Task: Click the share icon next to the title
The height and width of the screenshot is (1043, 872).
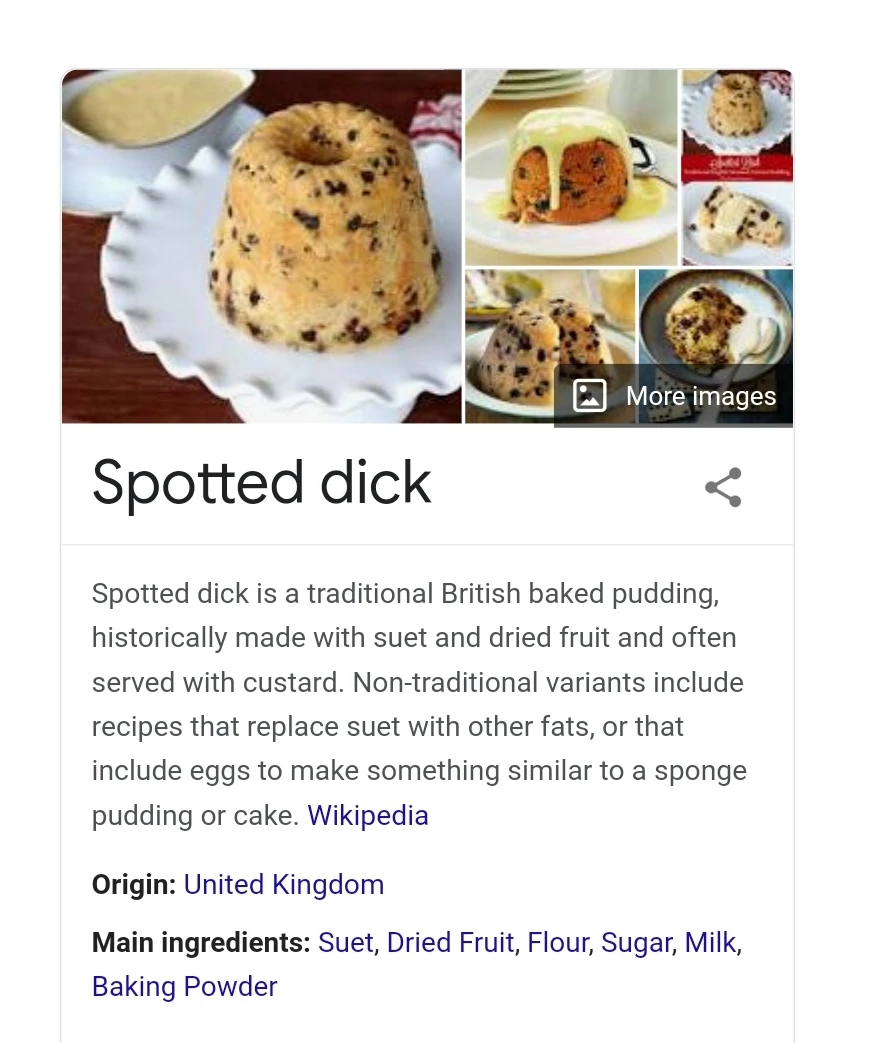Action: (x=722, y=487)
